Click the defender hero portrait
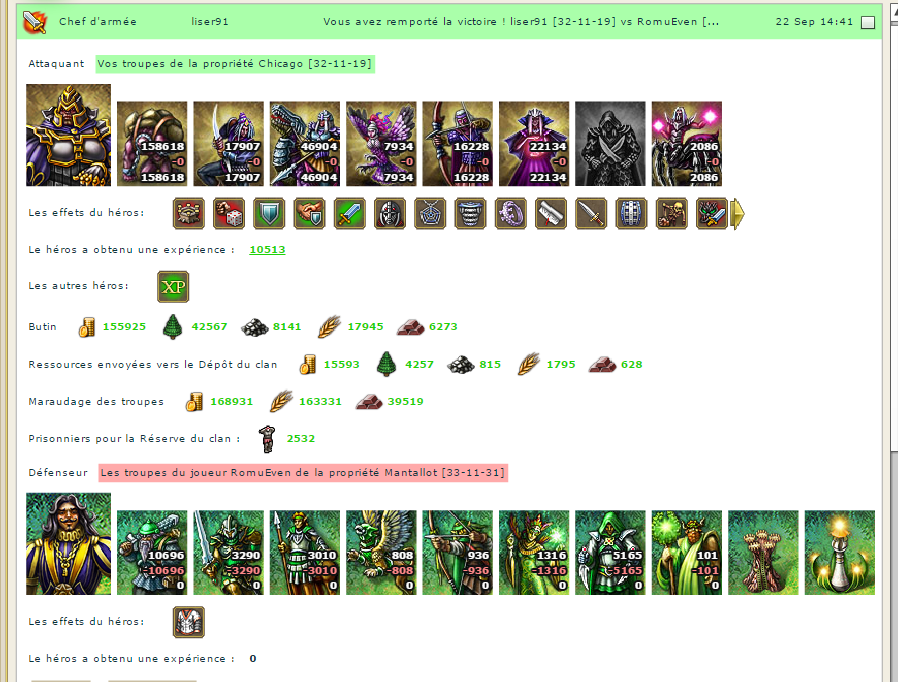 tap(69, 544)
